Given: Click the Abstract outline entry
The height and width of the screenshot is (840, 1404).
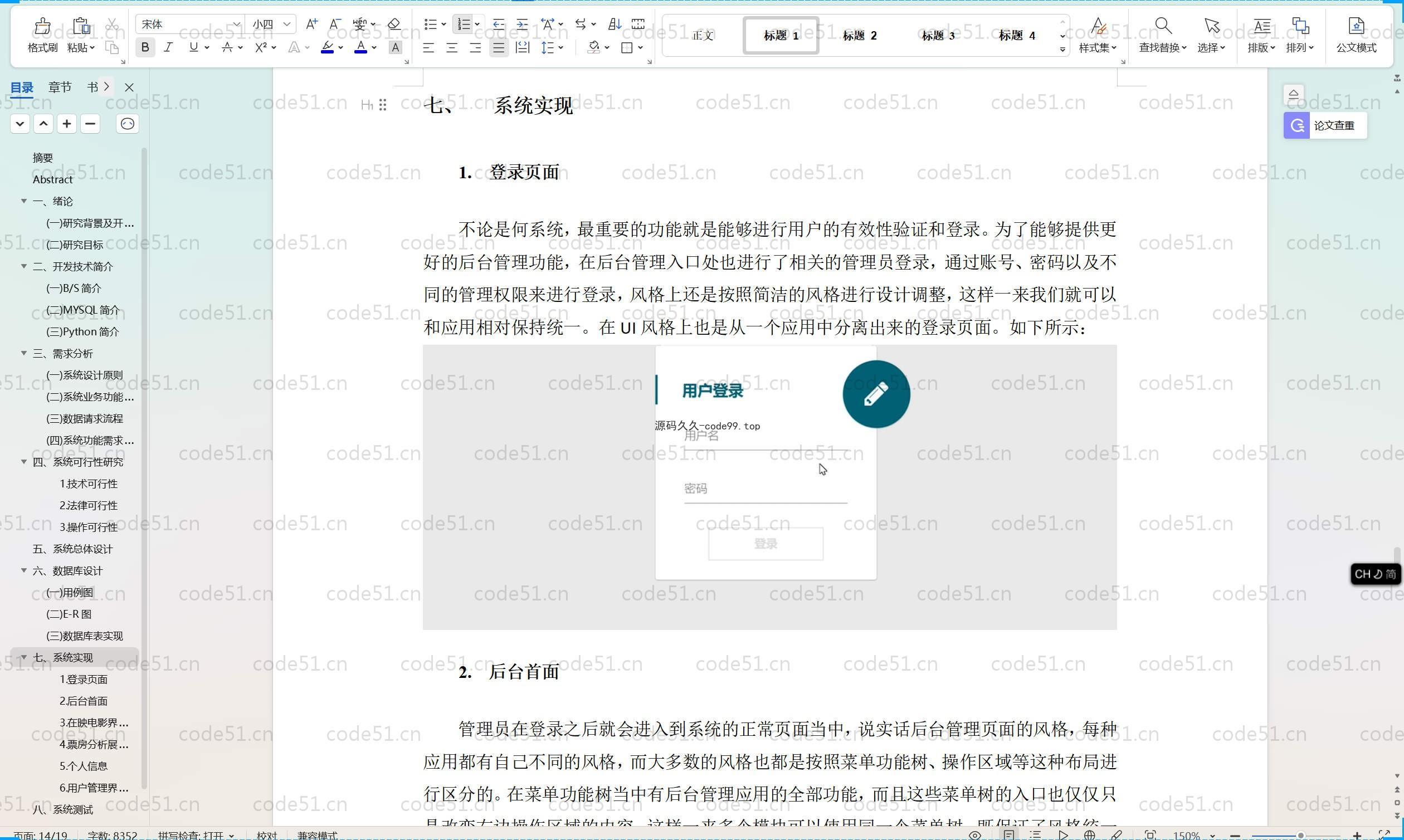Looking at the screenshot, I should pos(52,179).
